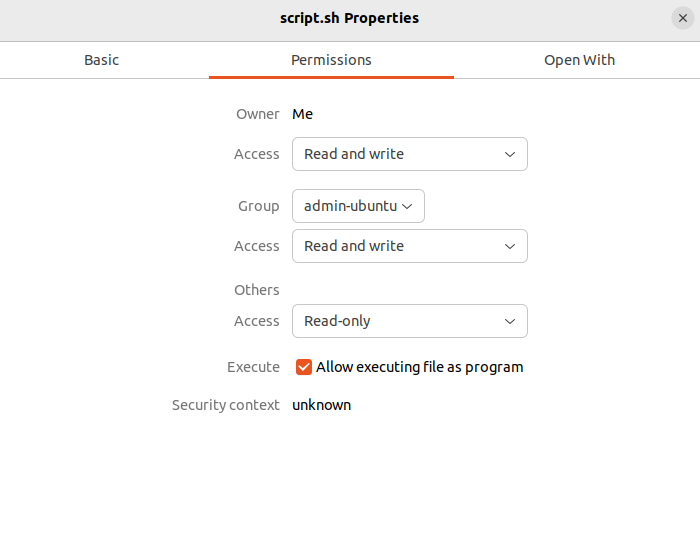This screenshot has width=700, height=543.
Task: Untick the Execute checkbox
Action: (304, 367)
